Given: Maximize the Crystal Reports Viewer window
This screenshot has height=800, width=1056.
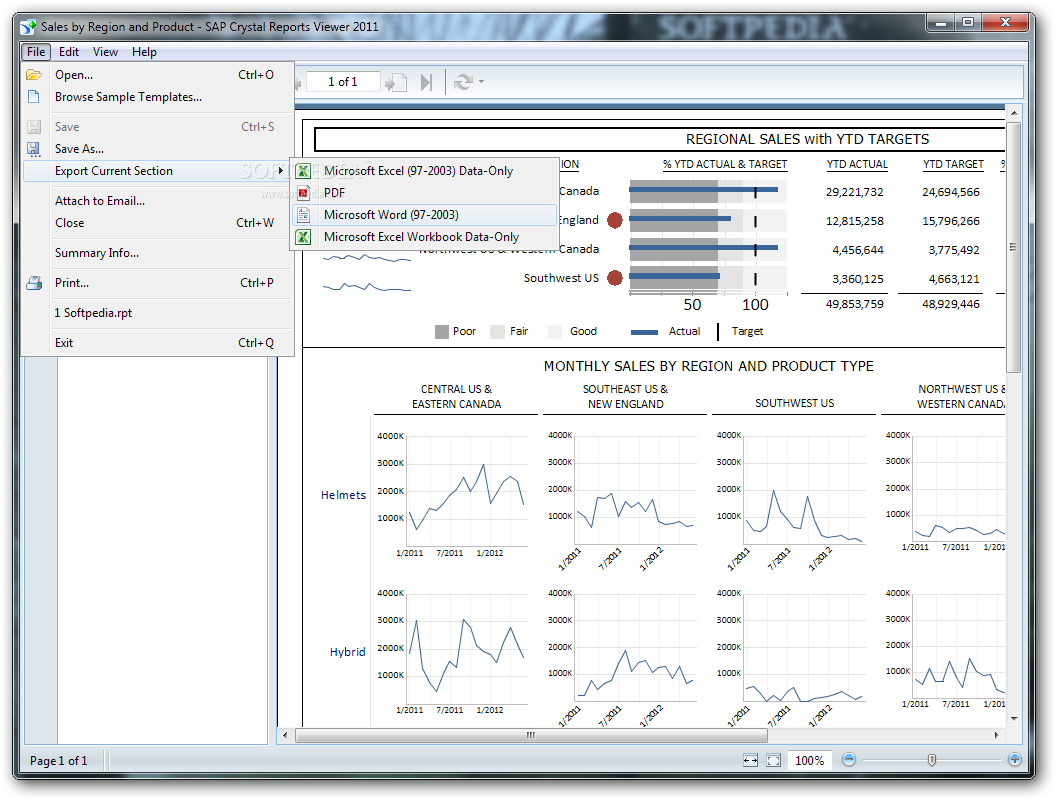Looking at the screenshot, I should pyautogui.click(x=967, y=23).
